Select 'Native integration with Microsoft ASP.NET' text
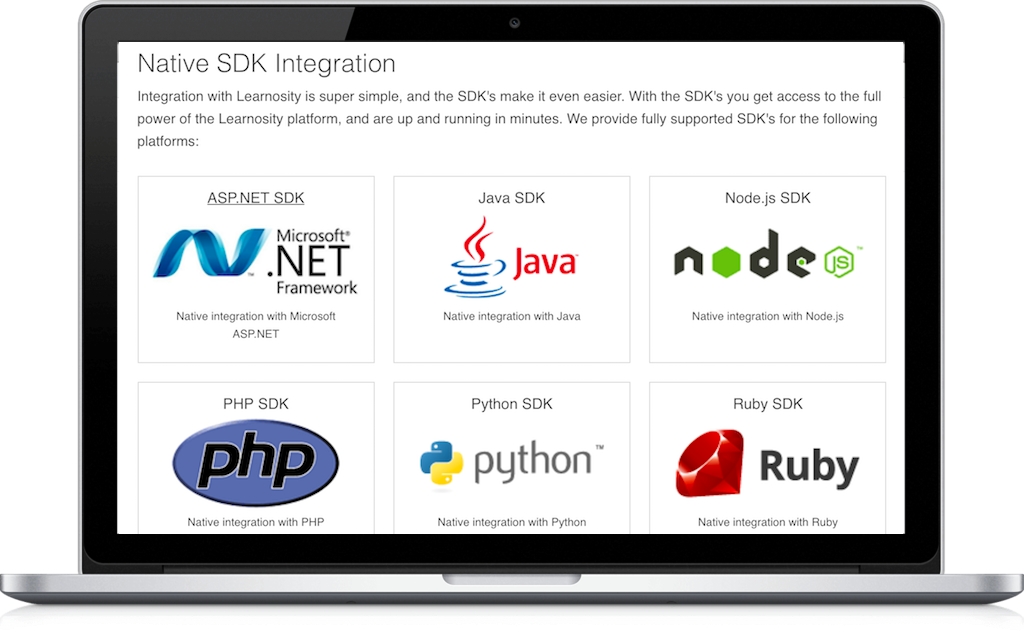The height and width of the screenshot is (634, 1024). pos(255,325)
